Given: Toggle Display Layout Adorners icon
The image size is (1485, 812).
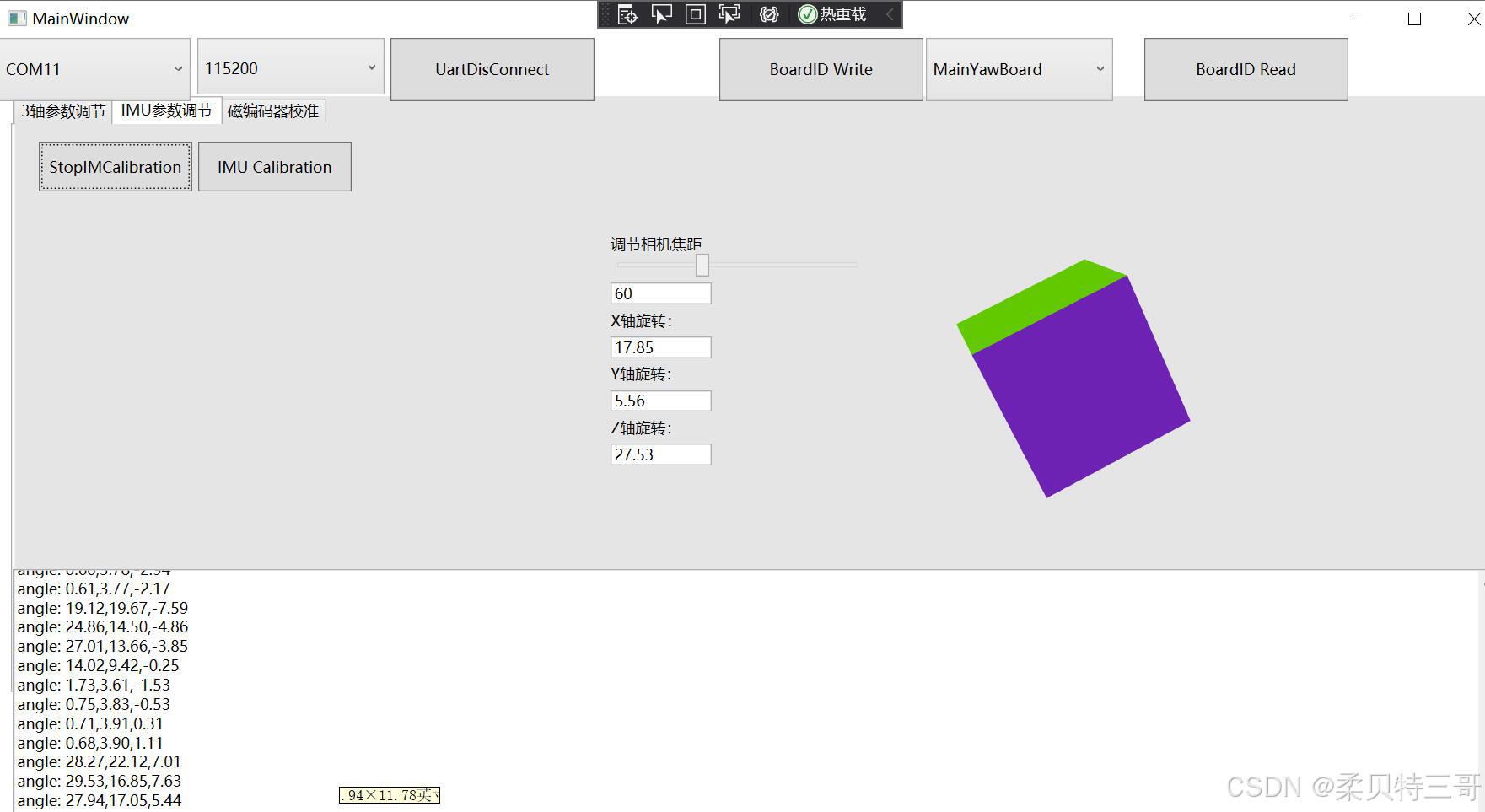Looking at the screenshot, I should [696, 14].
